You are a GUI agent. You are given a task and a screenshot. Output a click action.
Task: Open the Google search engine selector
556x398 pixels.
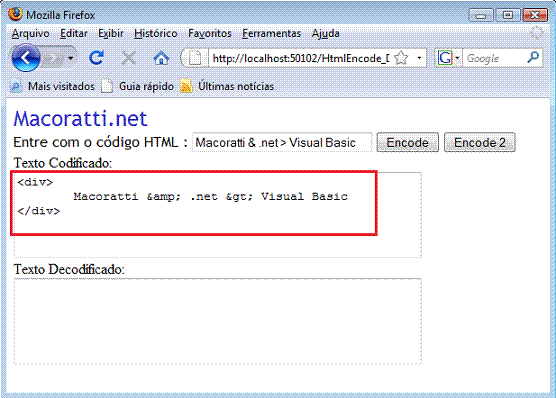[x=449, y=58]
